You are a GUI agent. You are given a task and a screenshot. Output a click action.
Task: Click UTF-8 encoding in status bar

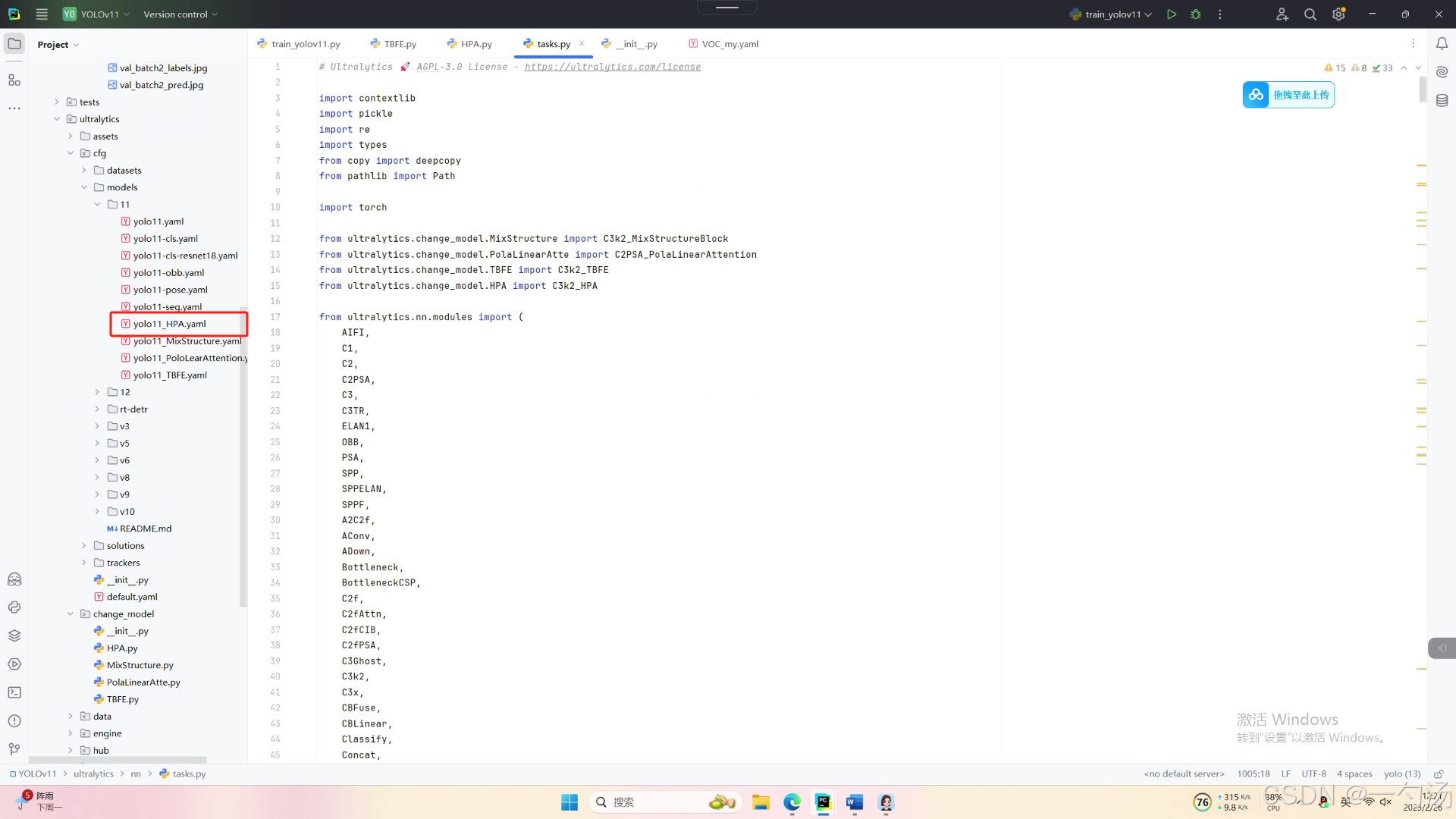click(x=1313, y=773)
